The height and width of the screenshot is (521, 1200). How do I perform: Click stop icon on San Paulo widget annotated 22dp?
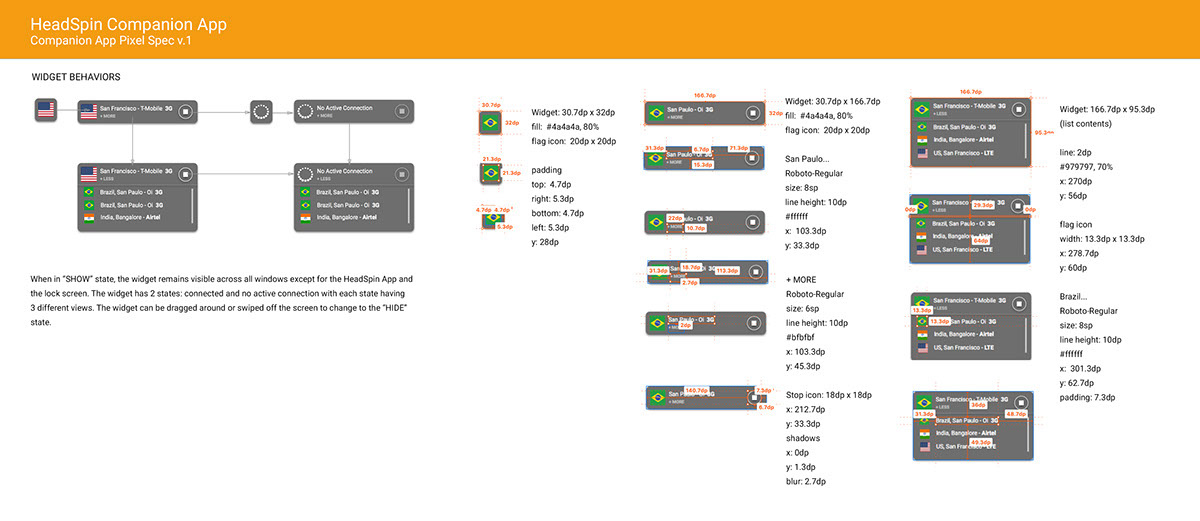[x=751, y=222]
